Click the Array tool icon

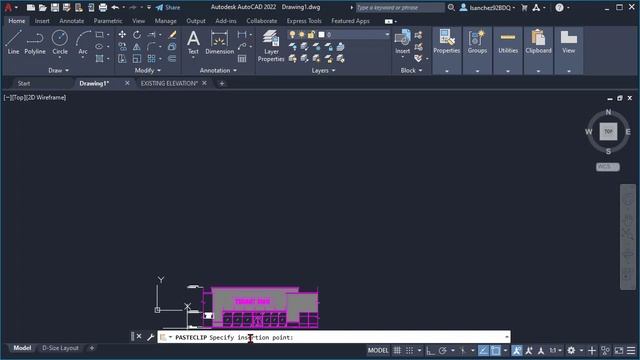151,58
